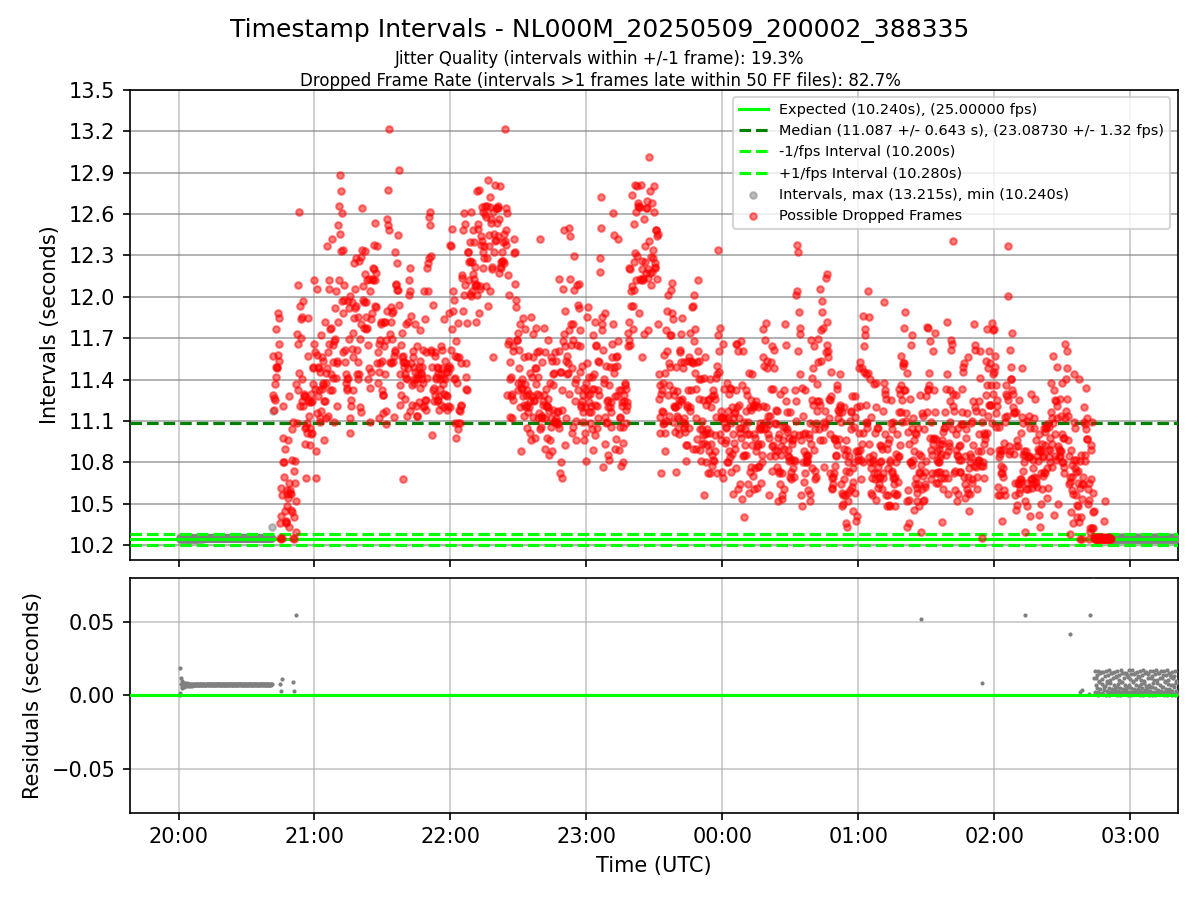Click the 23:00 time axis label
The image size is (1200, 900).
586,834
